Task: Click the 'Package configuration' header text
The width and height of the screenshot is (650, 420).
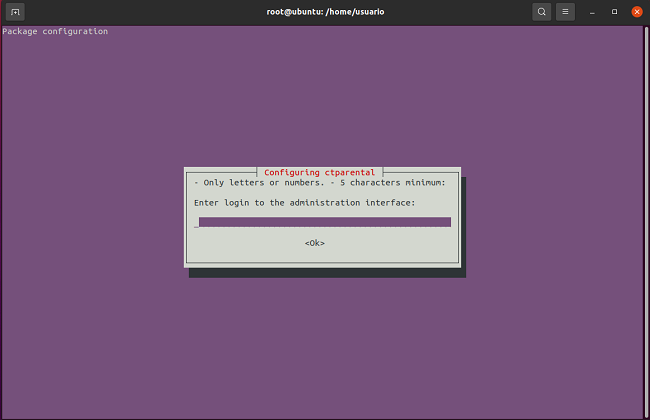Action: click(x=55, y=31)
